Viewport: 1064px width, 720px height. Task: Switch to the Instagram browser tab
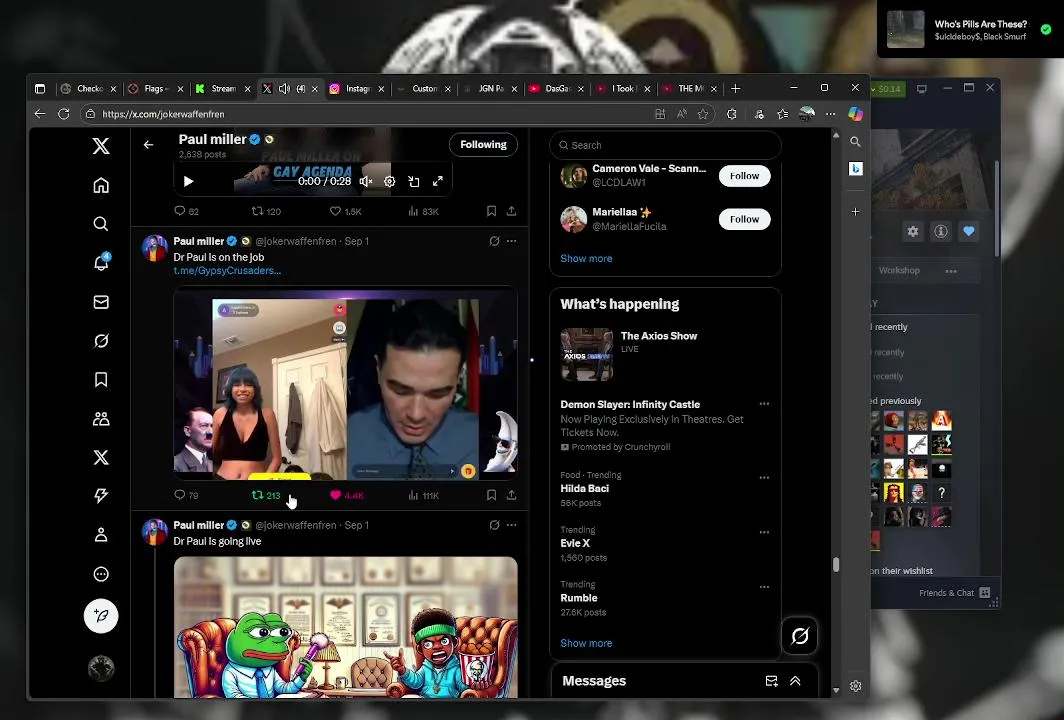tap(357, 89)
